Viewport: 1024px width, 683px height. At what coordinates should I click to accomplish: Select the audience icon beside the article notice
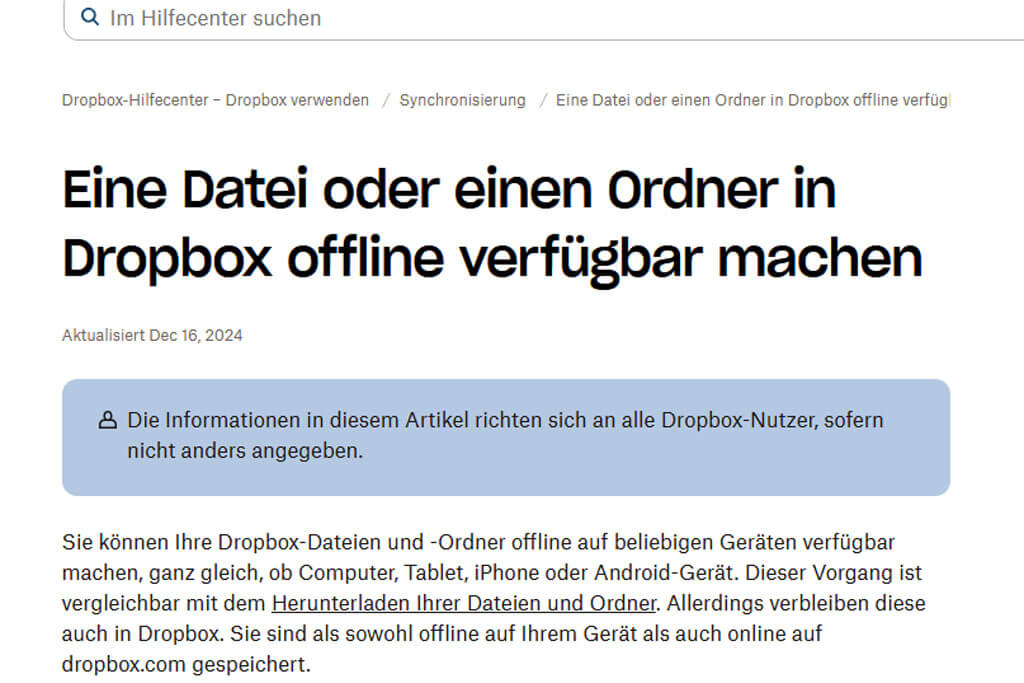tap(106, 419)
